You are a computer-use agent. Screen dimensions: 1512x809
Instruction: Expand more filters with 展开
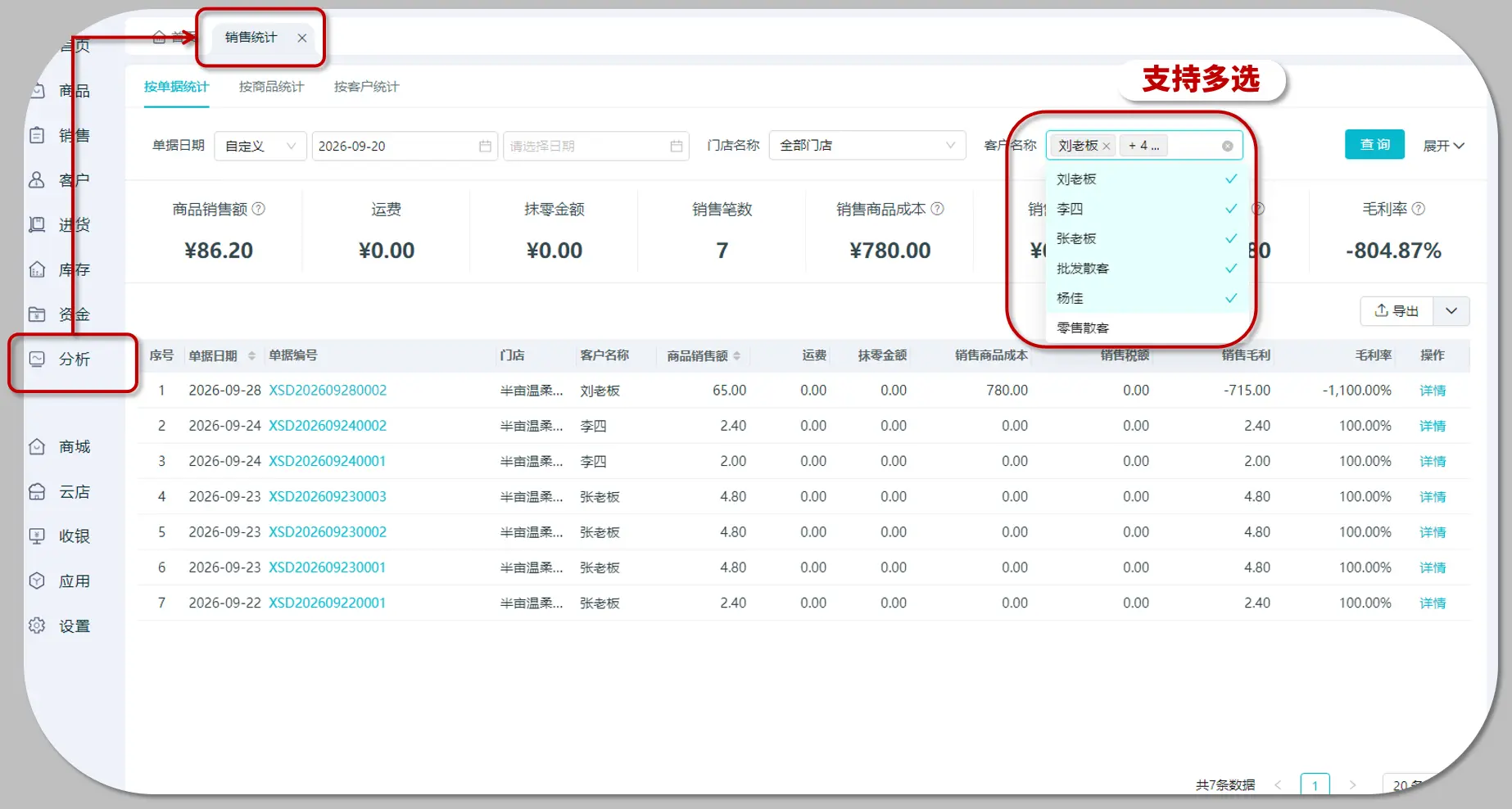(1443, 146)
